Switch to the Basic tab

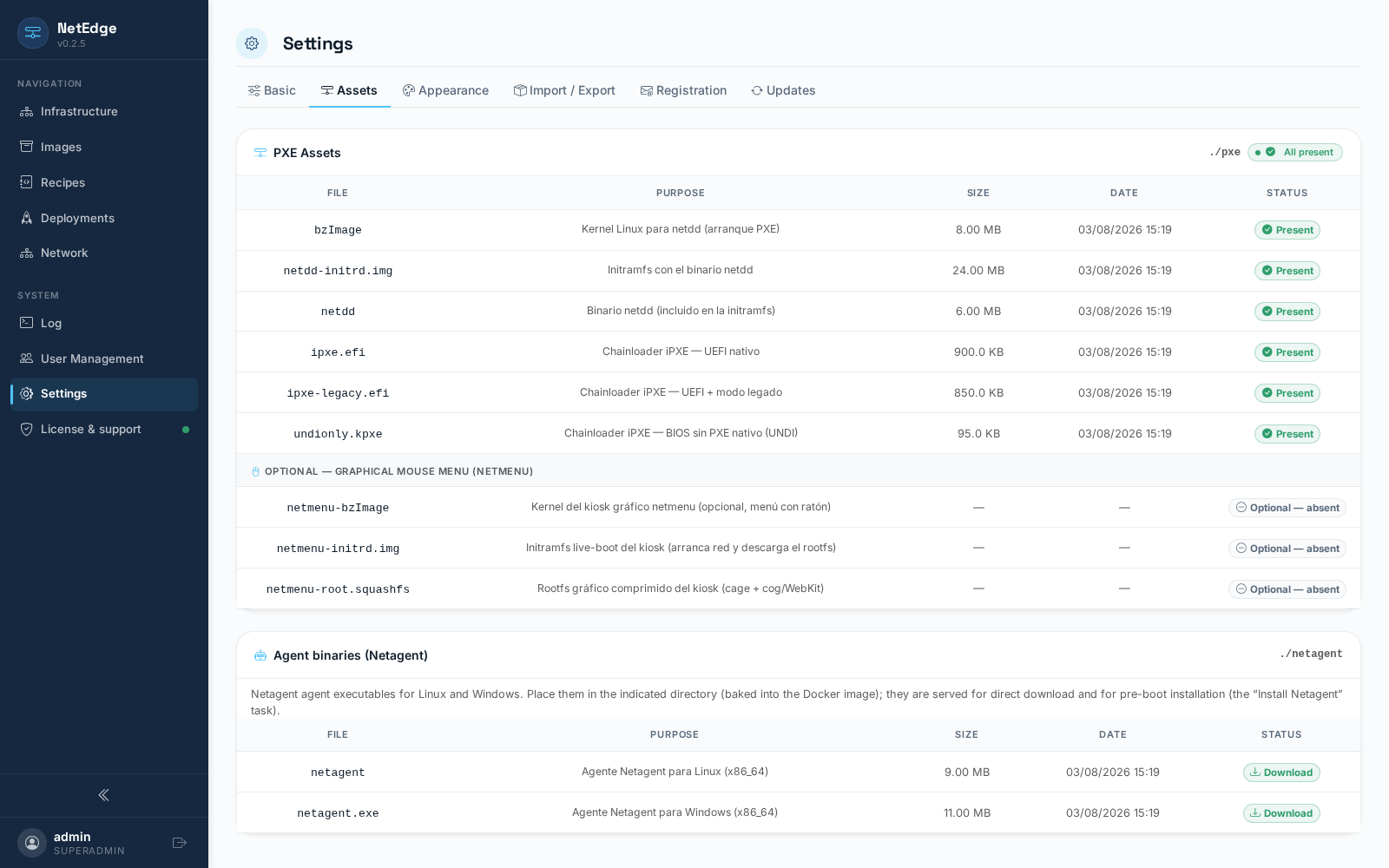click(272, 90)
